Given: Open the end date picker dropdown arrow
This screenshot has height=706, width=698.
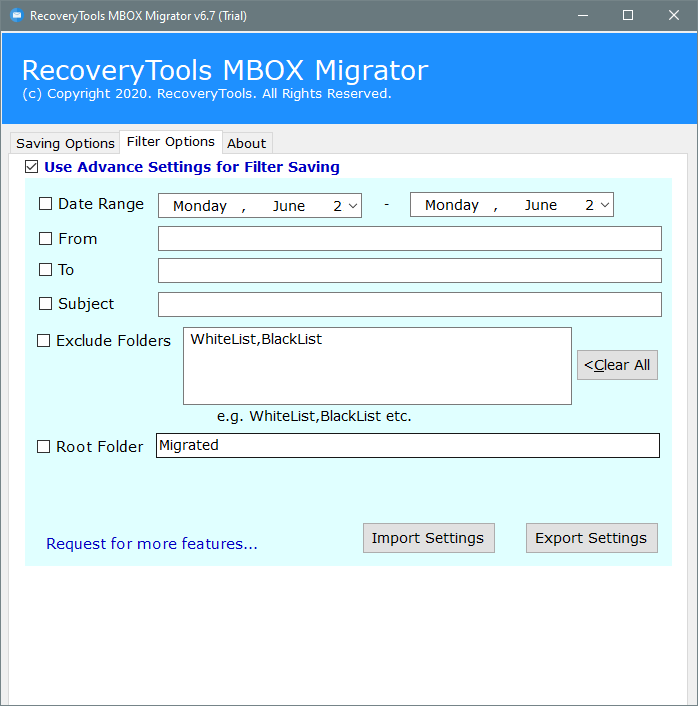Looking at the screenshot, I should point(605,205).
